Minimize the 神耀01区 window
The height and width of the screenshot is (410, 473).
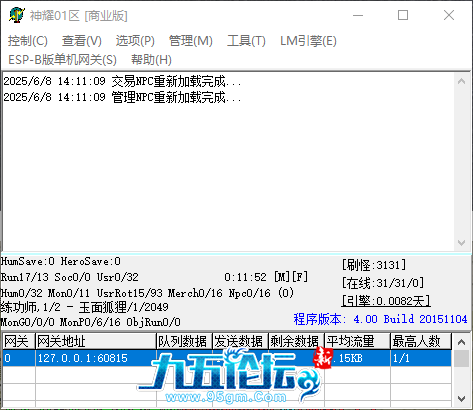click(x=358, y=15)
